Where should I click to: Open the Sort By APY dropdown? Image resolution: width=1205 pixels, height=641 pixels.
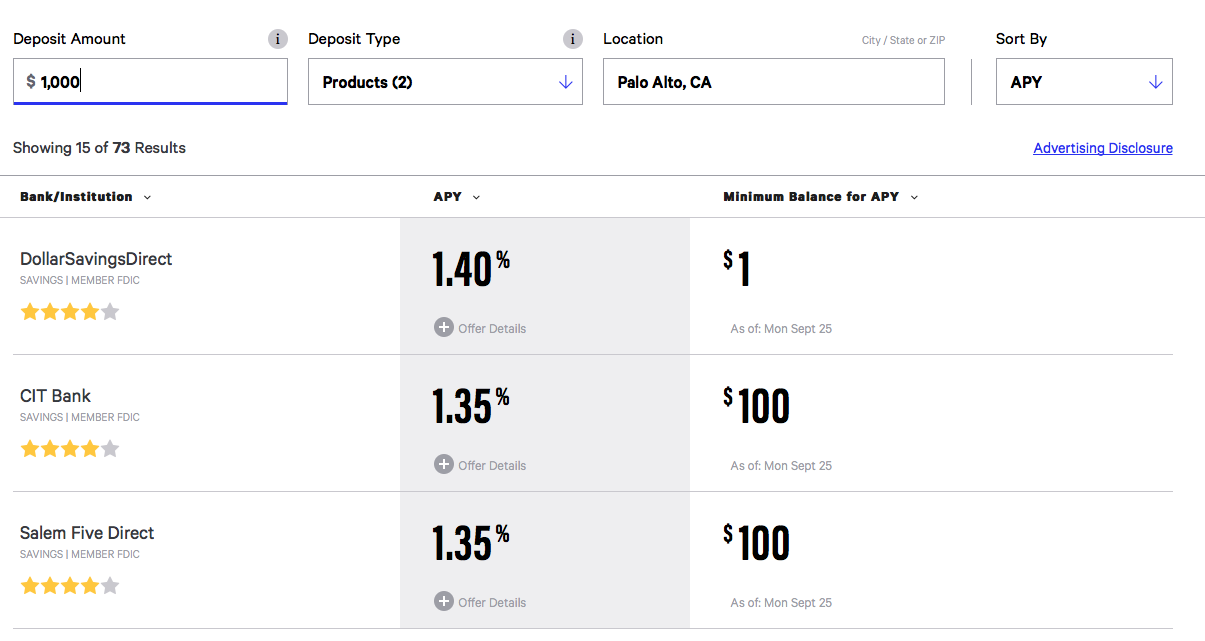(1084, 82)
